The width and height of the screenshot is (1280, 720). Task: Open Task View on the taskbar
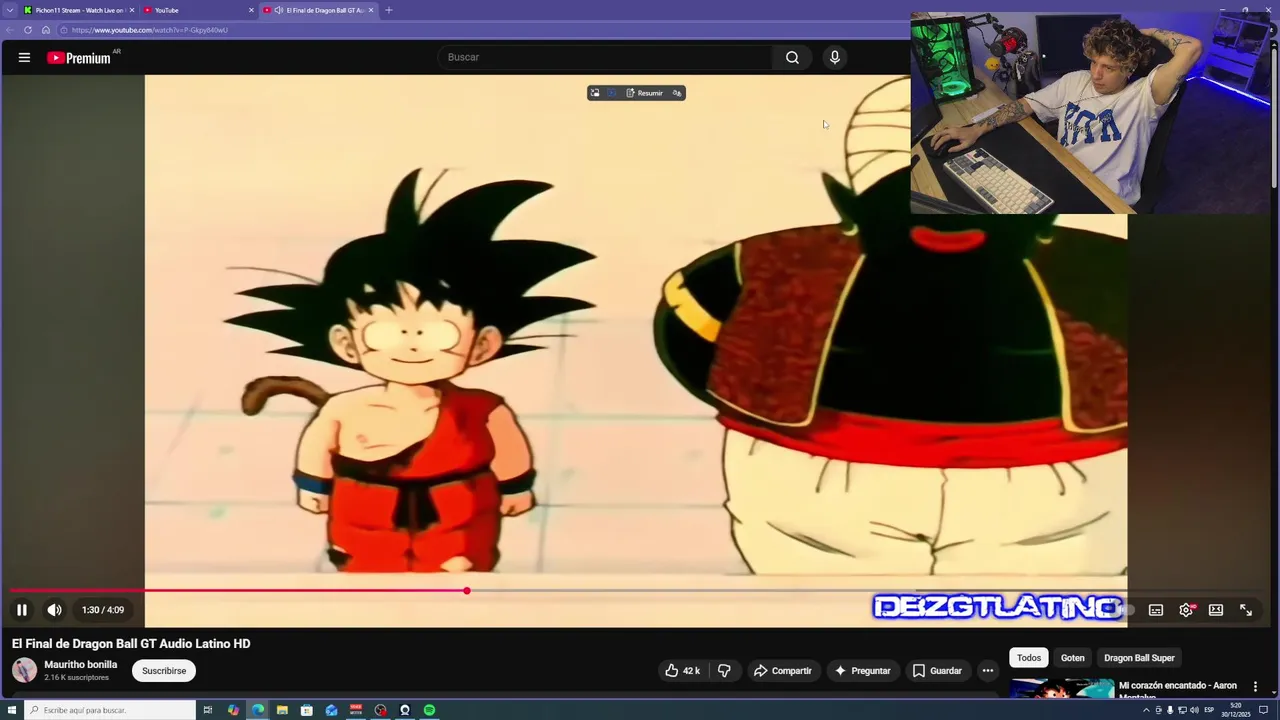tap(208, 710)
